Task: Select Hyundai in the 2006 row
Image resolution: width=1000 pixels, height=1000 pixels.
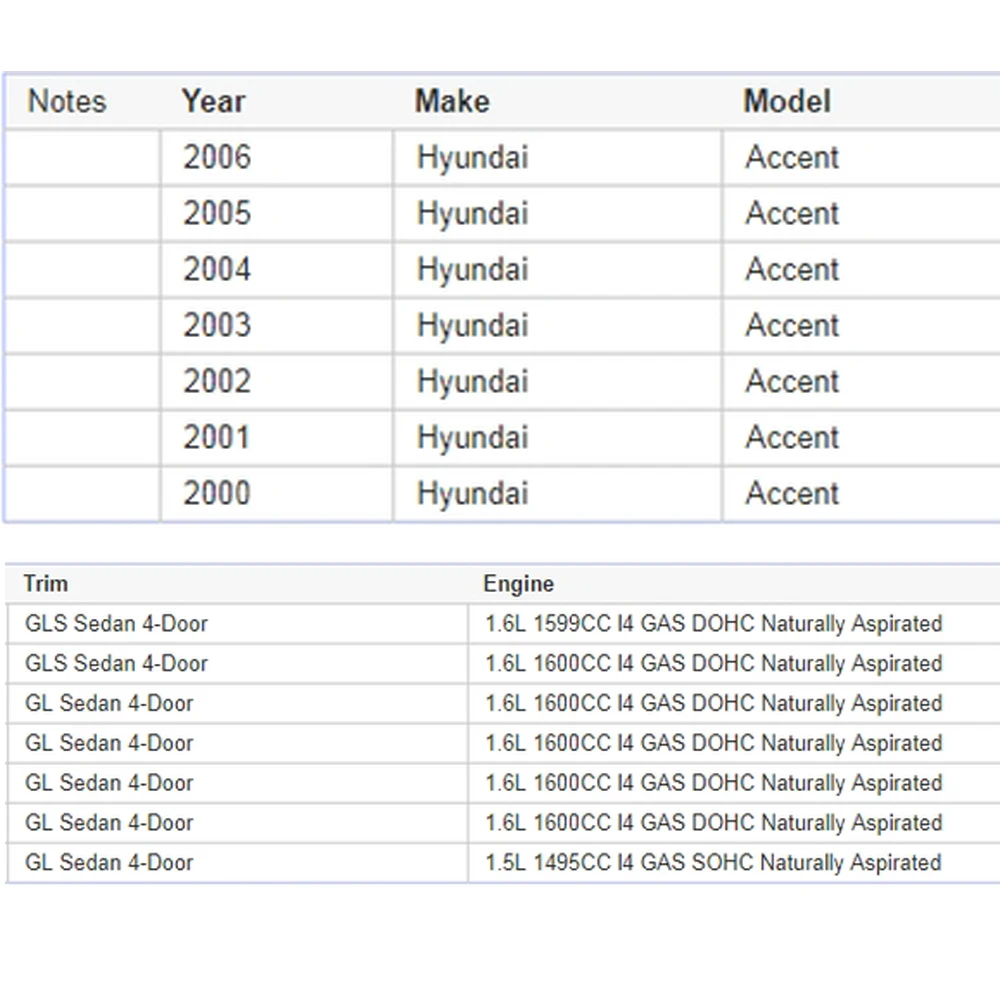Action: 472,157
